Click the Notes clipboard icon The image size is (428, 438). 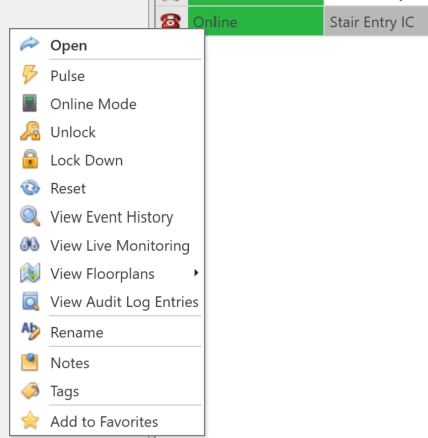tap(30, 362)
